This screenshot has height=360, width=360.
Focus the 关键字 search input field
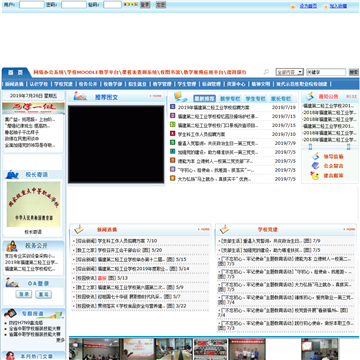(326, 72)
